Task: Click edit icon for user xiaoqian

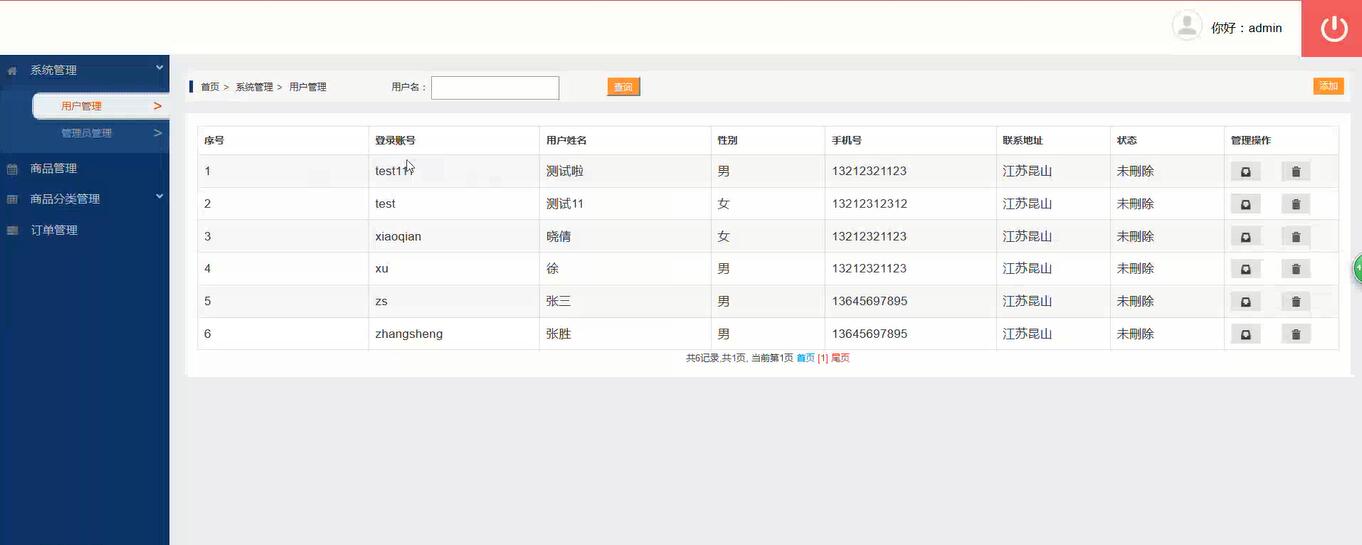Action: point(1246,237)
